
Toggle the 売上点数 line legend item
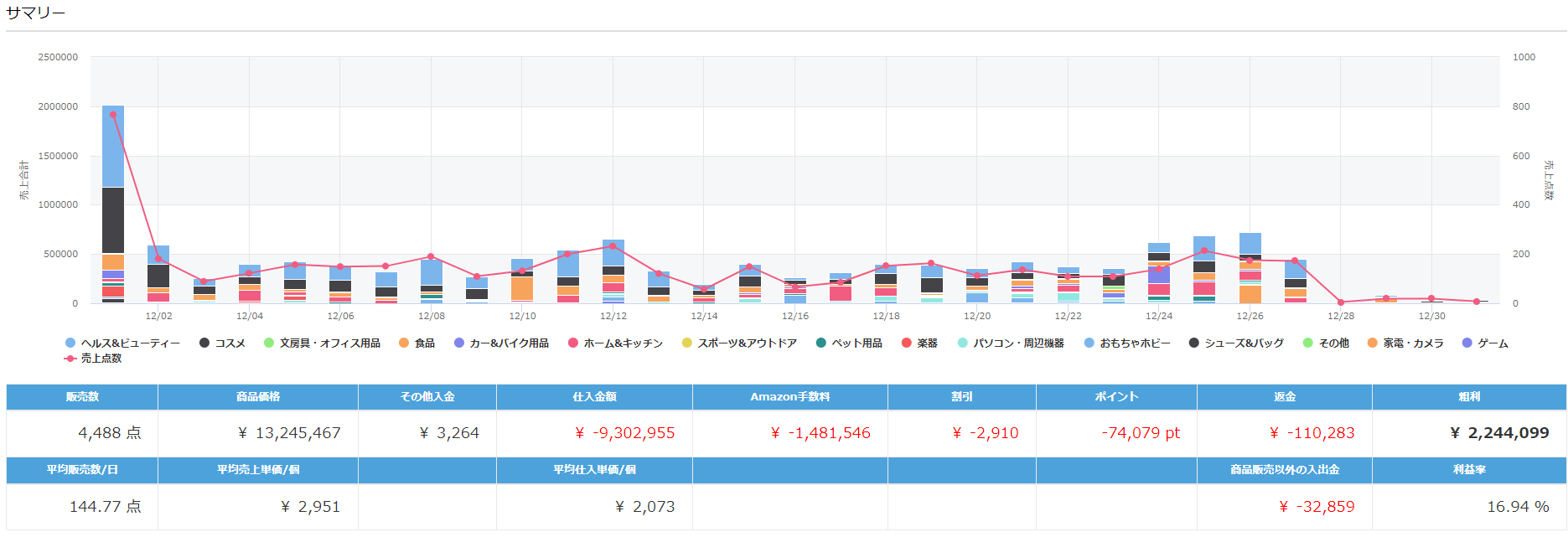click(x=93, y=359)
